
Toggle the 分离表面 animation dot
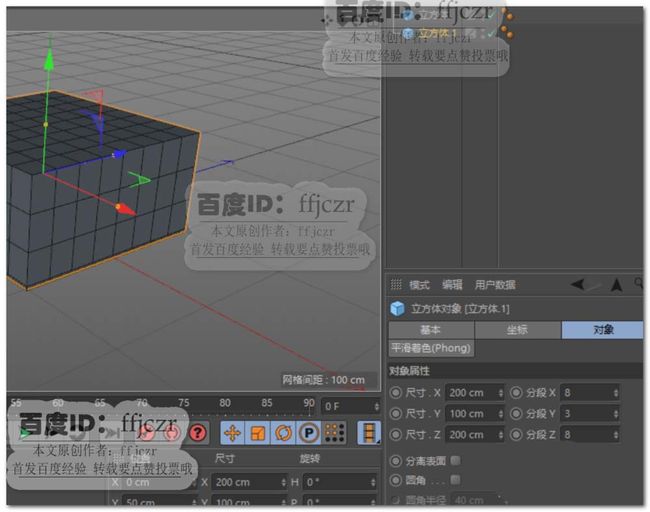point(396,461)
